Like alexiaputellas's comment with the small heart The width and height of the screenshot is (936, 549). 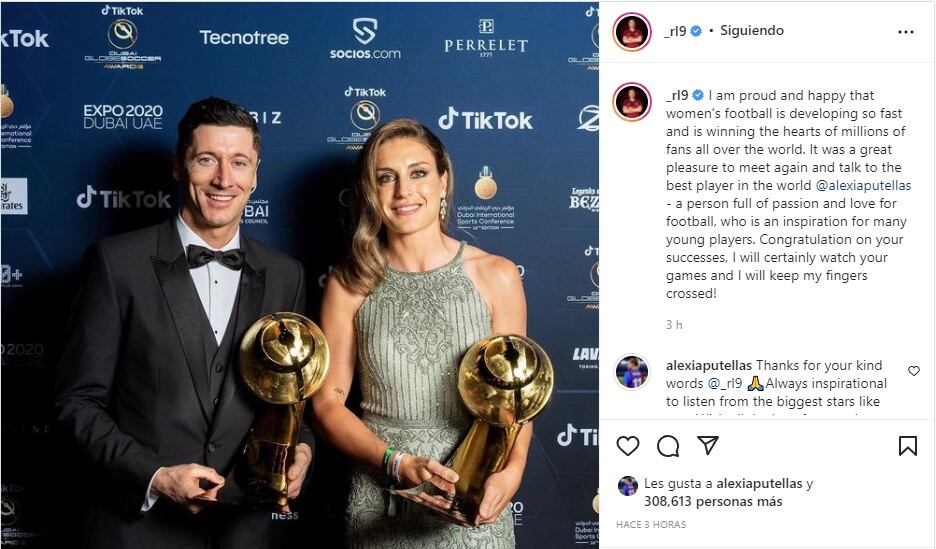coord(914,371)
